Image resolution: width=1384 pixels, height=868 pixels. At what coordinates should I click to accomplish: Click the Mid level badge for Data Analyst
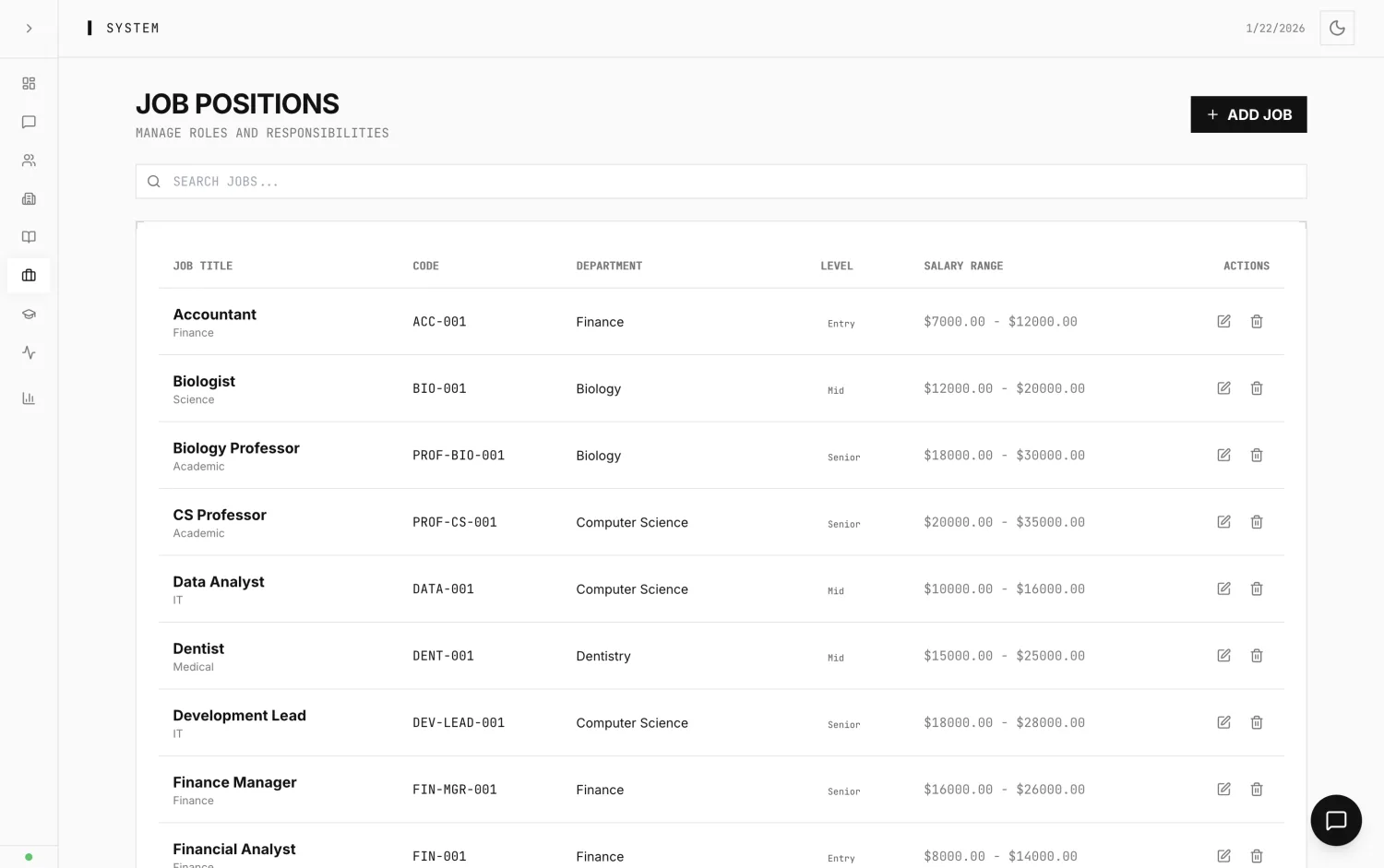pos(836,591)
